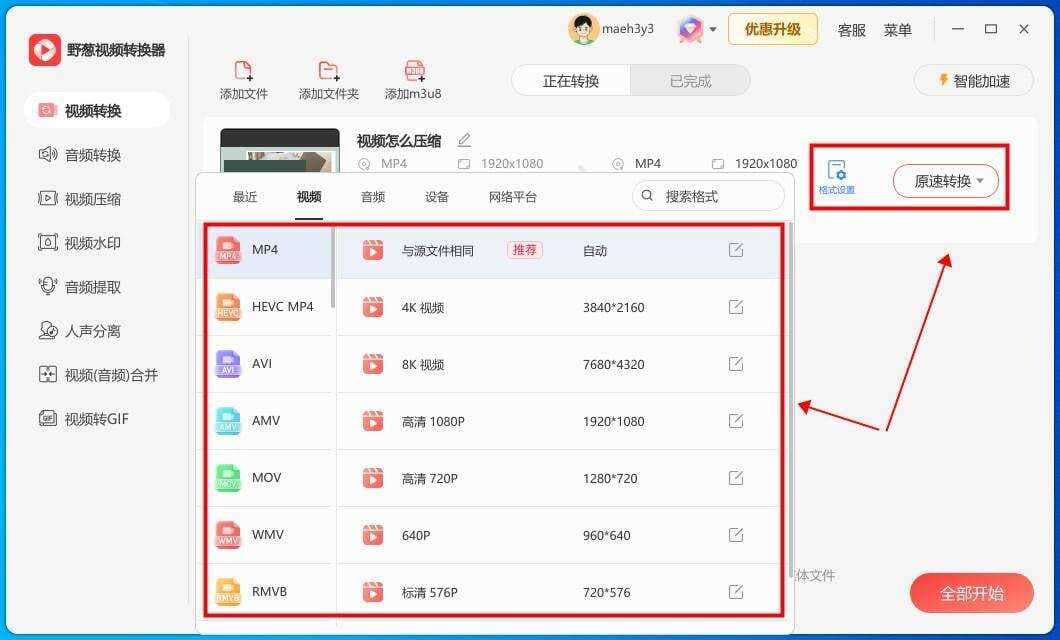Click the search format input field
Screen dimensions: 1060x640
coord(708,196)
